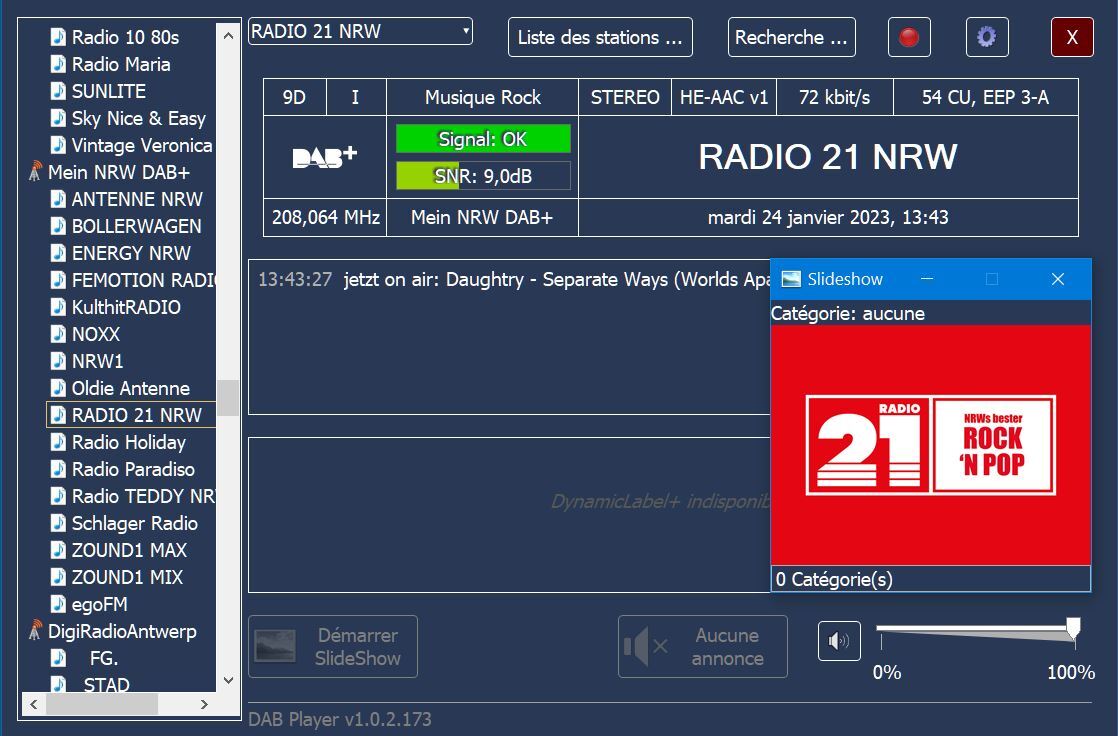This screenshot has width=1118, height=736.
Task: Click antenna icon of DigiRadioAntwerp
Action: [35, 630]
